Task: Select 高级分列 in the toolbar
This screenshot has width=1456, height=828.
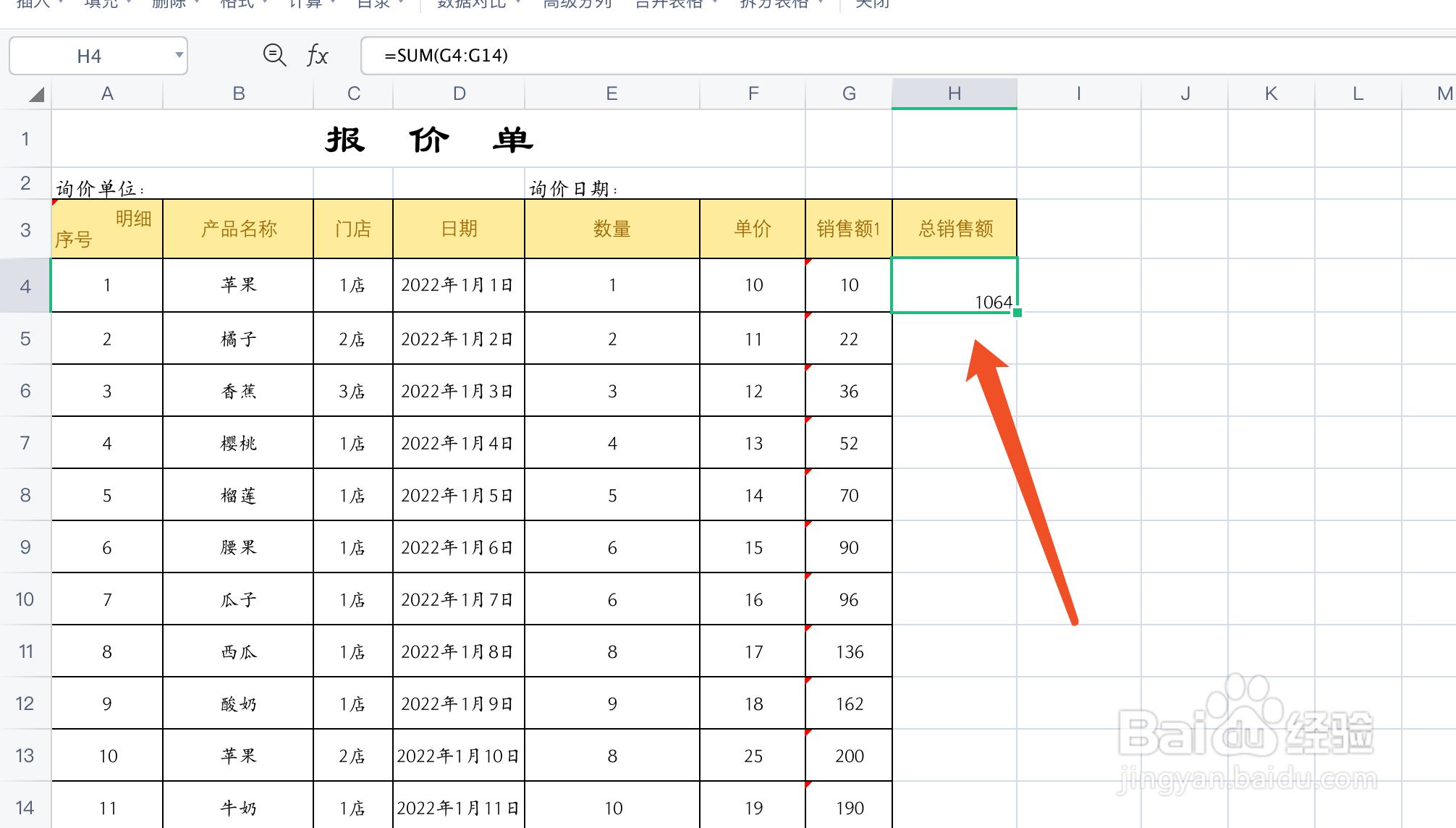Action: [x=577, y=4]
